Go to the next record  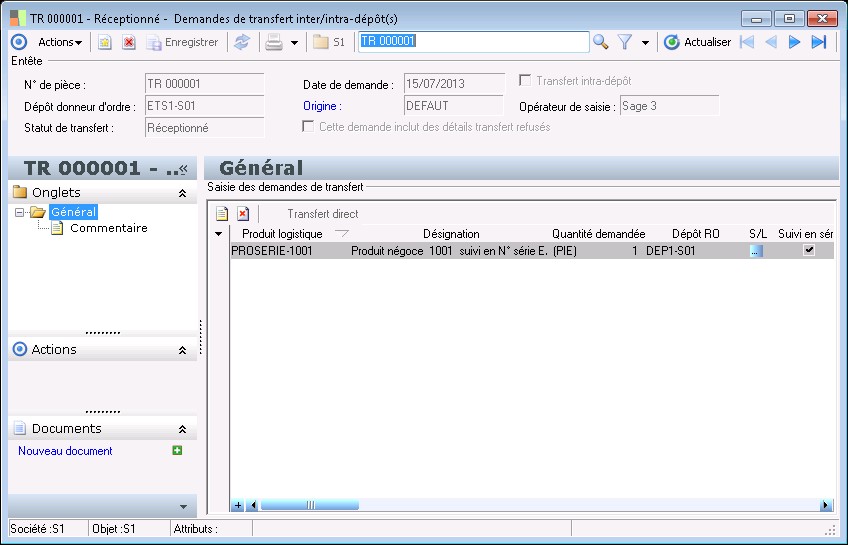(794, 42)
